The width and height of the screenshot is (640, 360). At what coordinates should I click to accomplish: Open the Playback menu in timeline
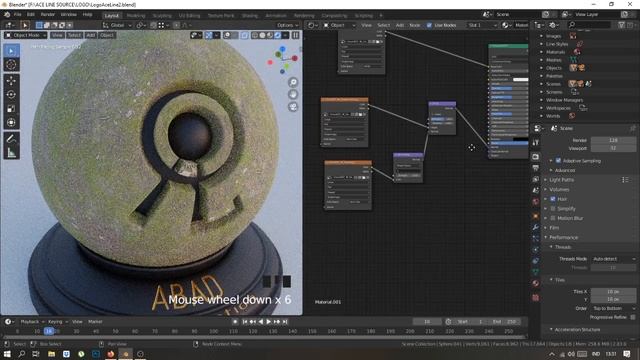32,322
